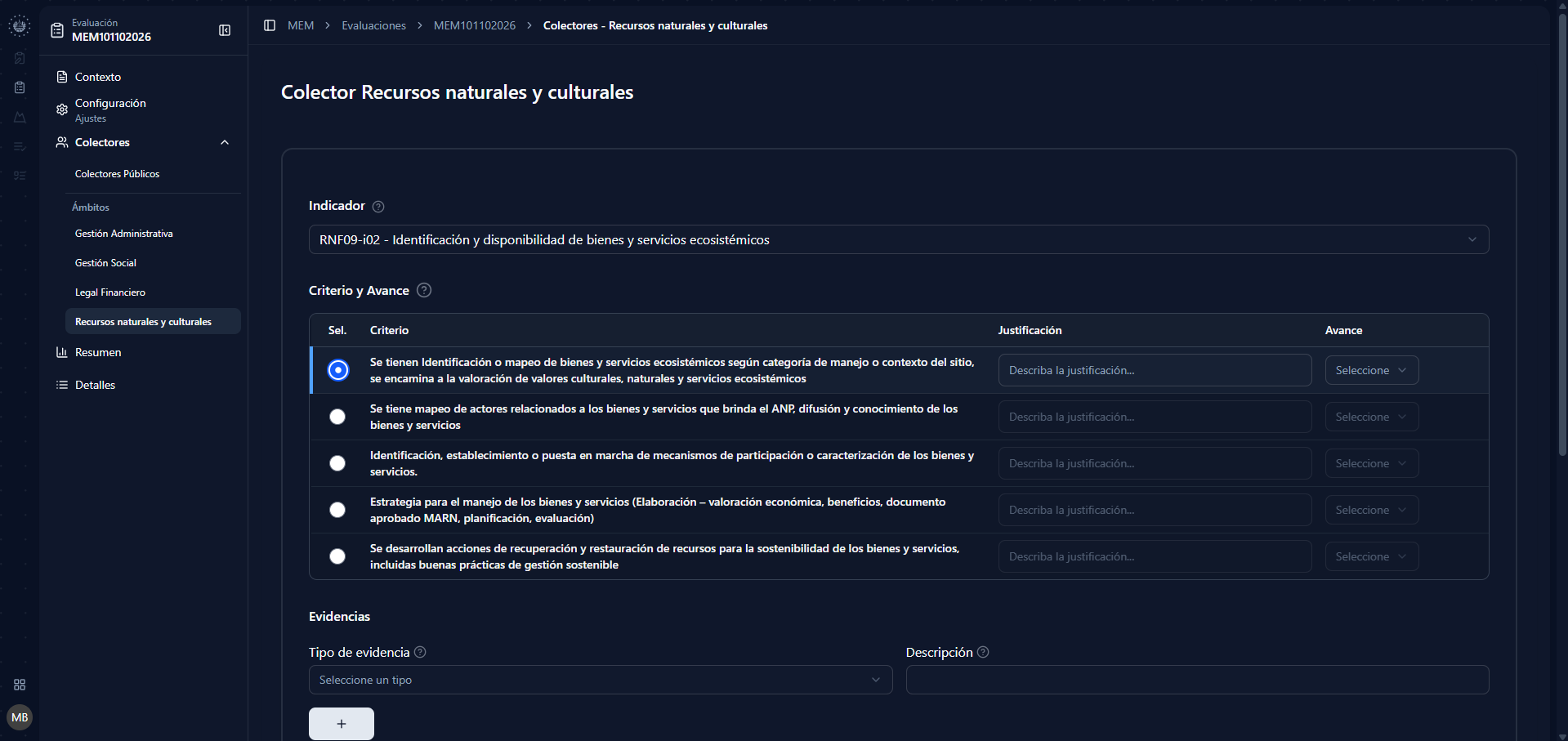The height and width of the screenshot is (741, 1568).
Task: Show help tooltip for Criterio y Avance
Action: click(424, 290)
